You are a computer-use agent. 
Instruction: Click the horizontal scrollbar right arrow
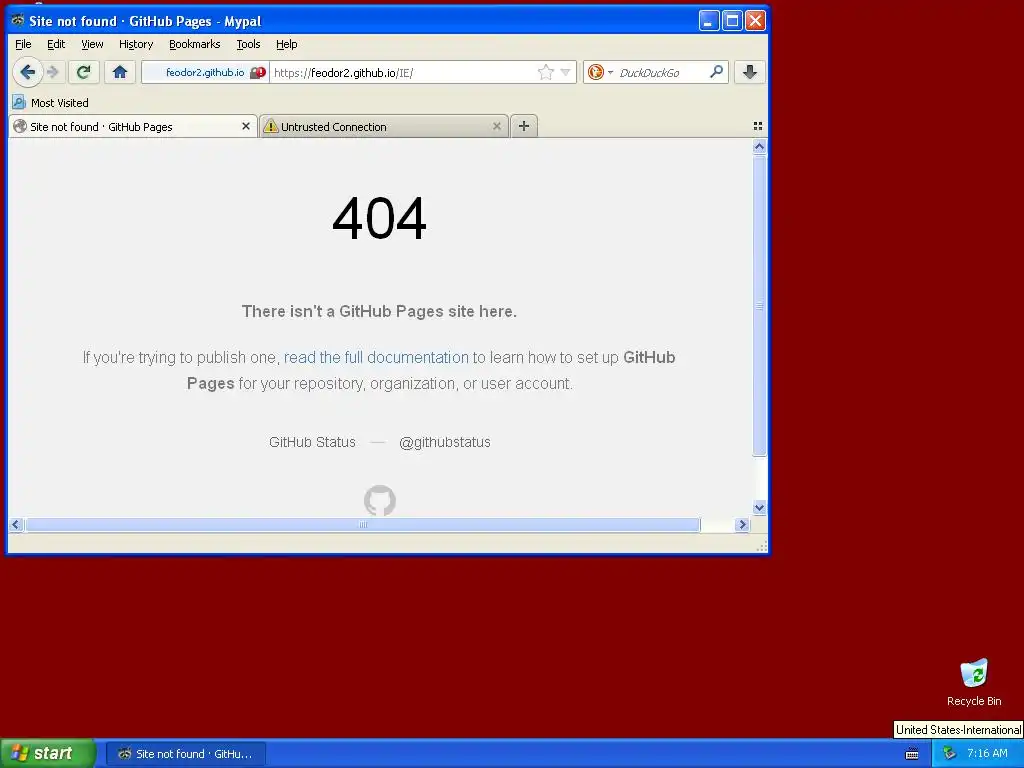(742, 524)
